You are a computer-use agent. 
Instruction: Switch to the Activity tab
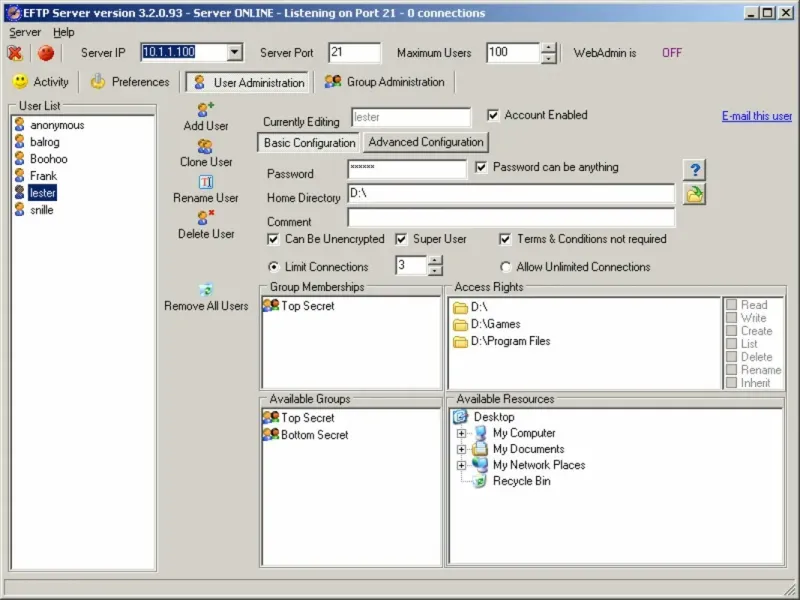point(41,82)
